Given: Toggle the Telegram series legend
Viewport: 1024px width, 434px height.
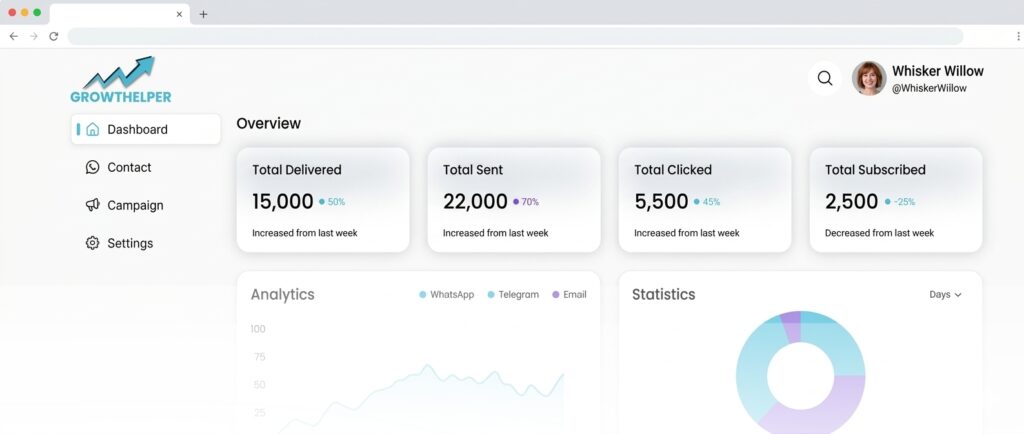Looking at the screenshot, I should pos(513,295).
